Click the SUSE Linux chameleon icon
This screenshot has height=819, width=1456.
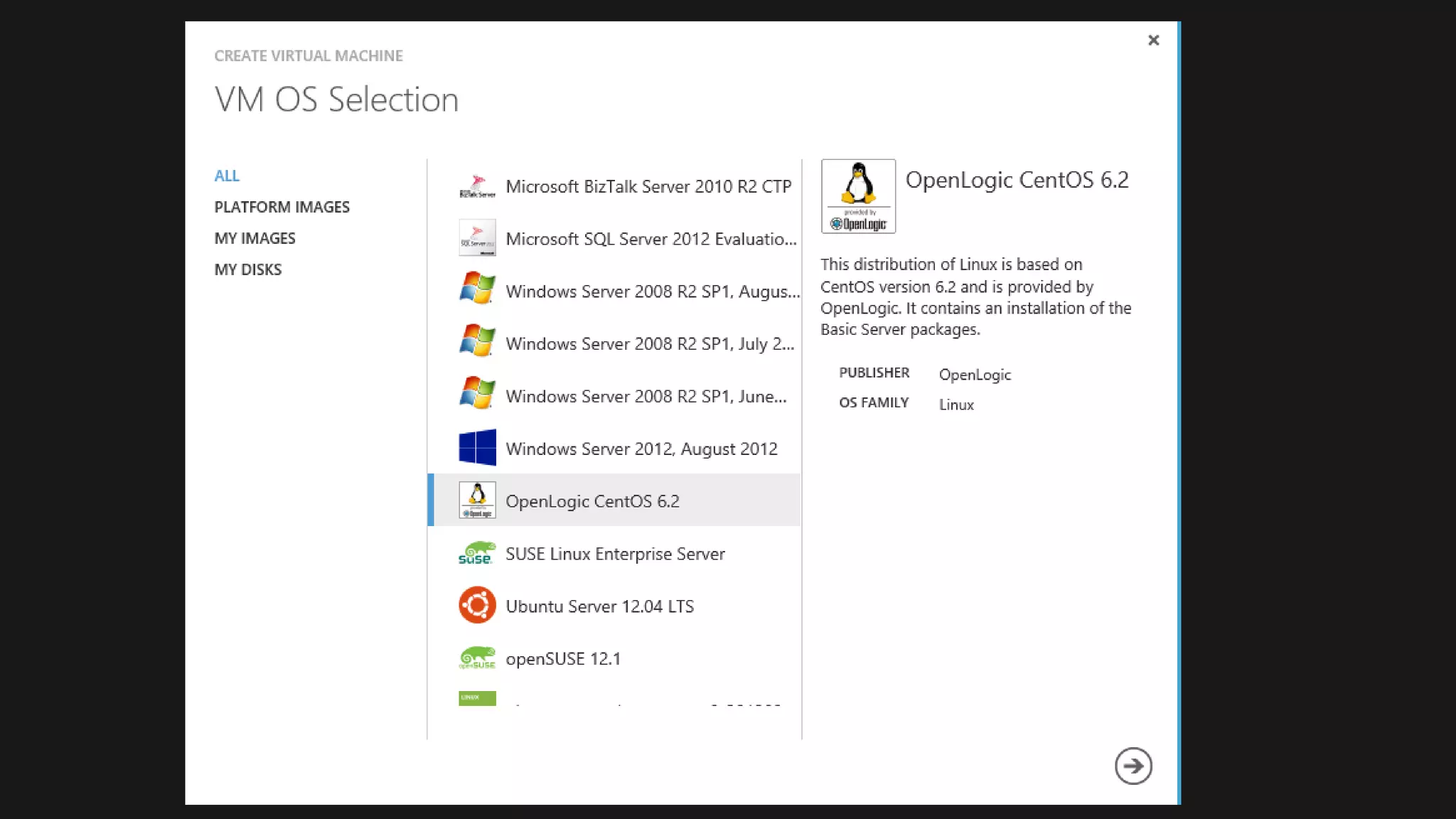click(x=477, y=553)
